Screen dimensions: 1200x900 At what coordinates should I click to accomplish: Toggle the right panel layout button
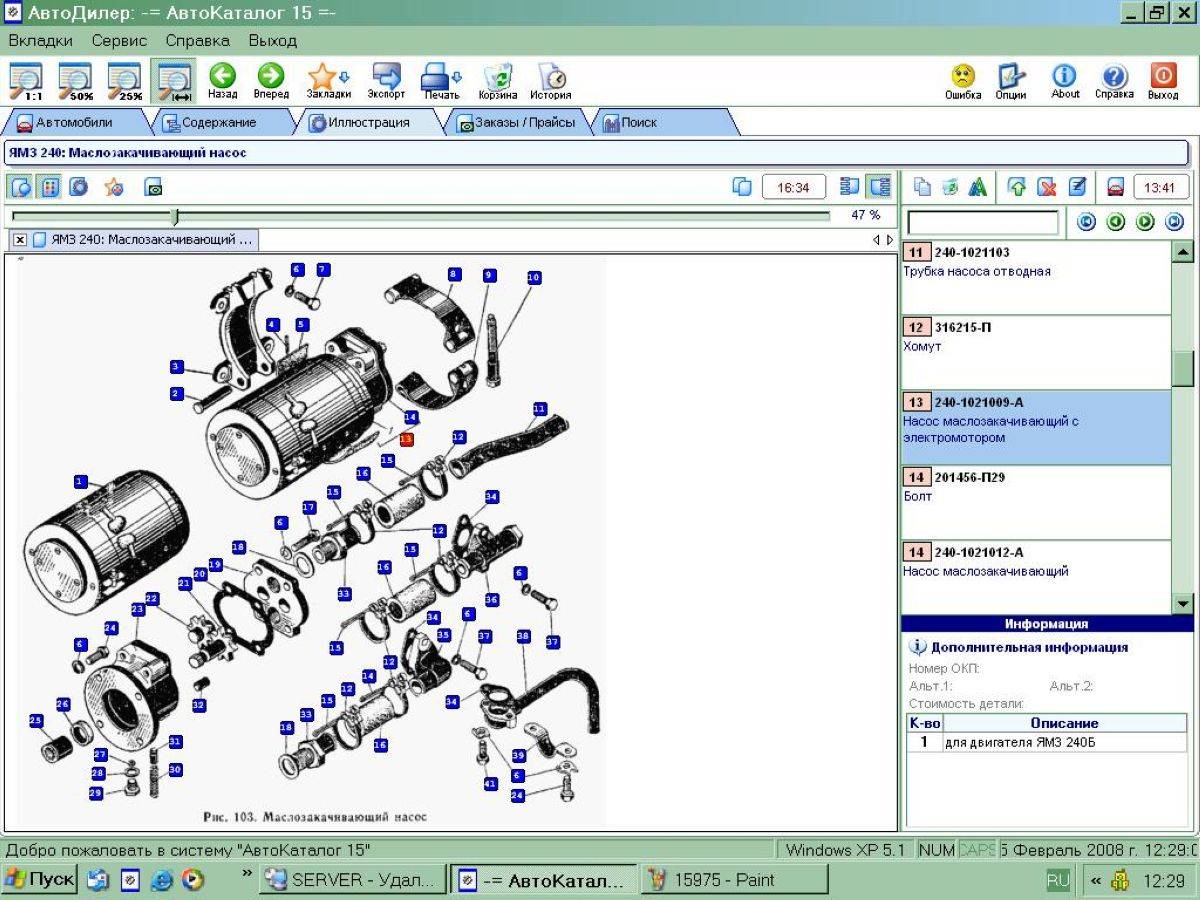point(880,187)
